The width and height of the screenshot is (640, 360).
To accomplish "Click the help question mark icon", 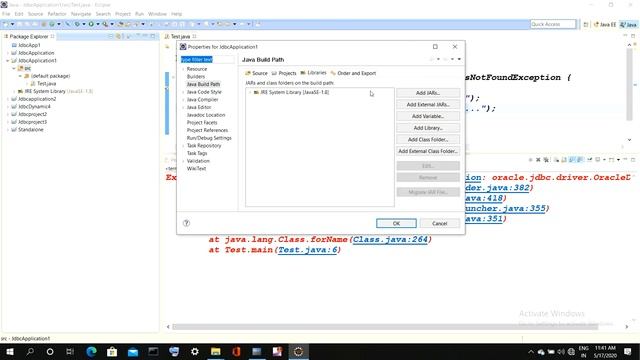I will [x=187, y=223].
